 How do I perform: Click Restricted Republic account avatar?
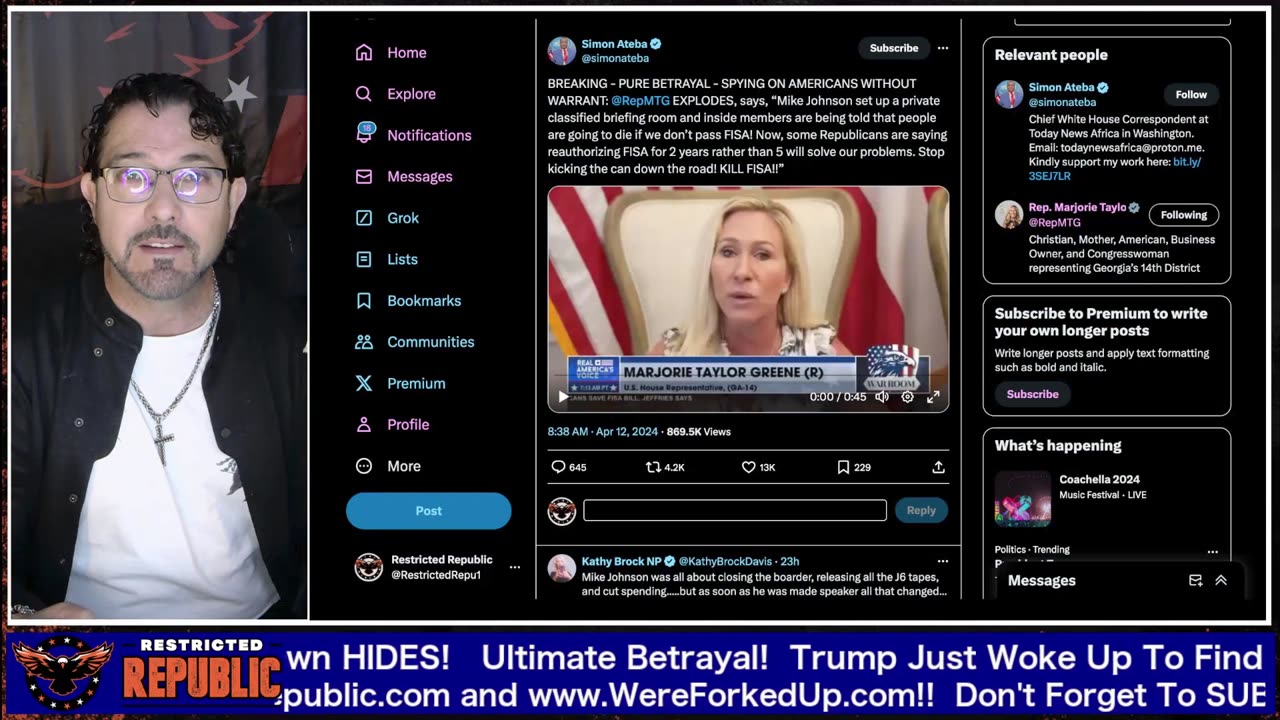pos(369,567)
